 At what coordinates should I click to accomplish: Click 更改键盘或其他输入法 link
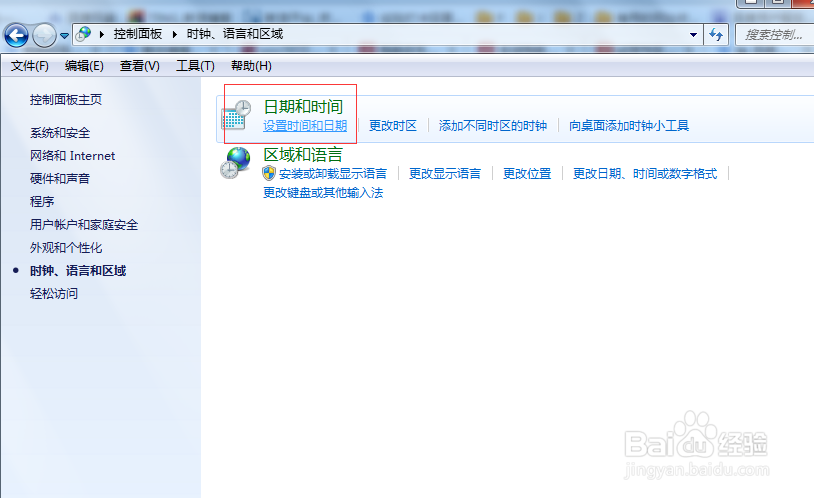(323, 193)
